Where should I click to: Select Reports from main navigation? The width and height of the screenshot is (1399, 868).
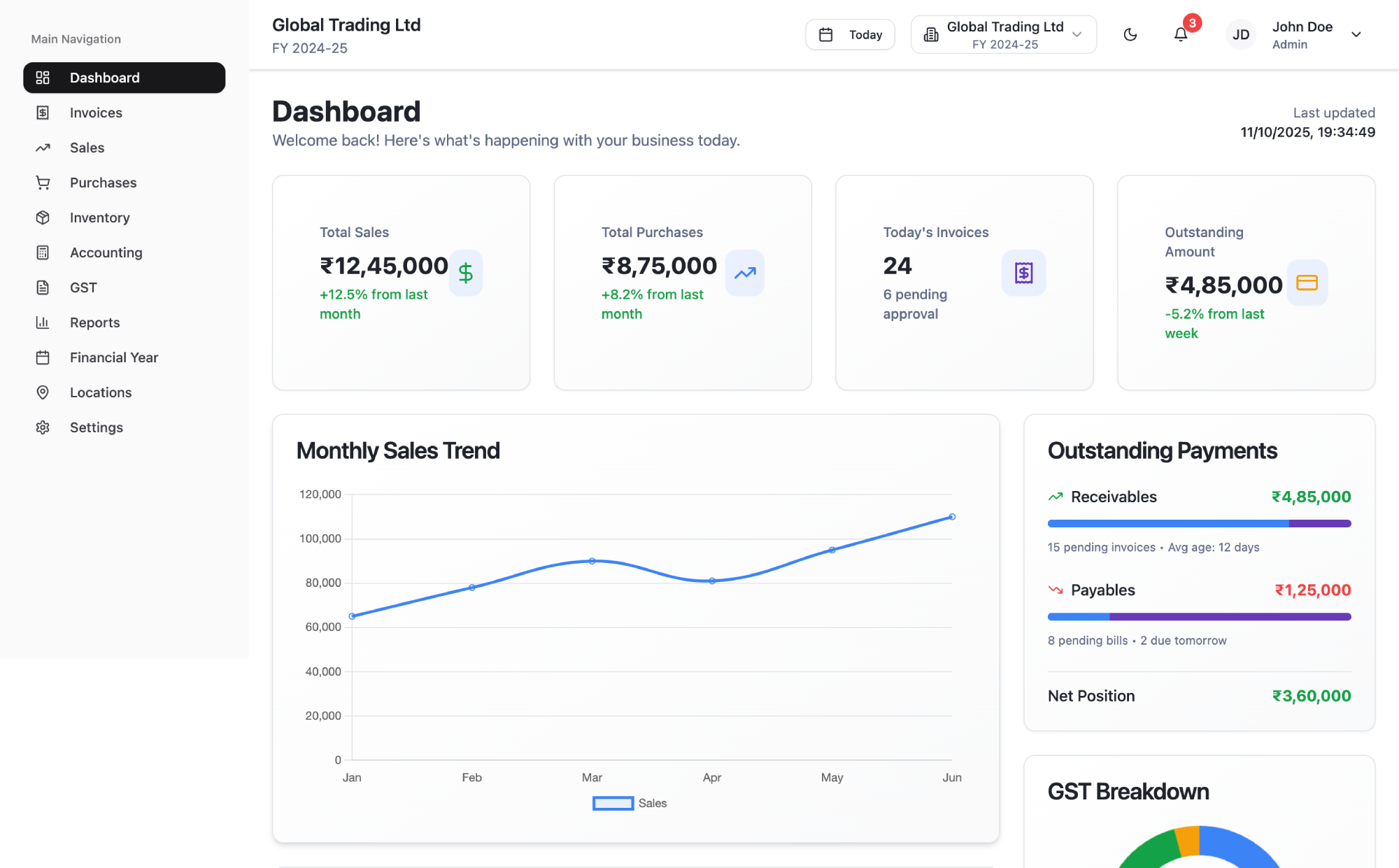[95, 322]
